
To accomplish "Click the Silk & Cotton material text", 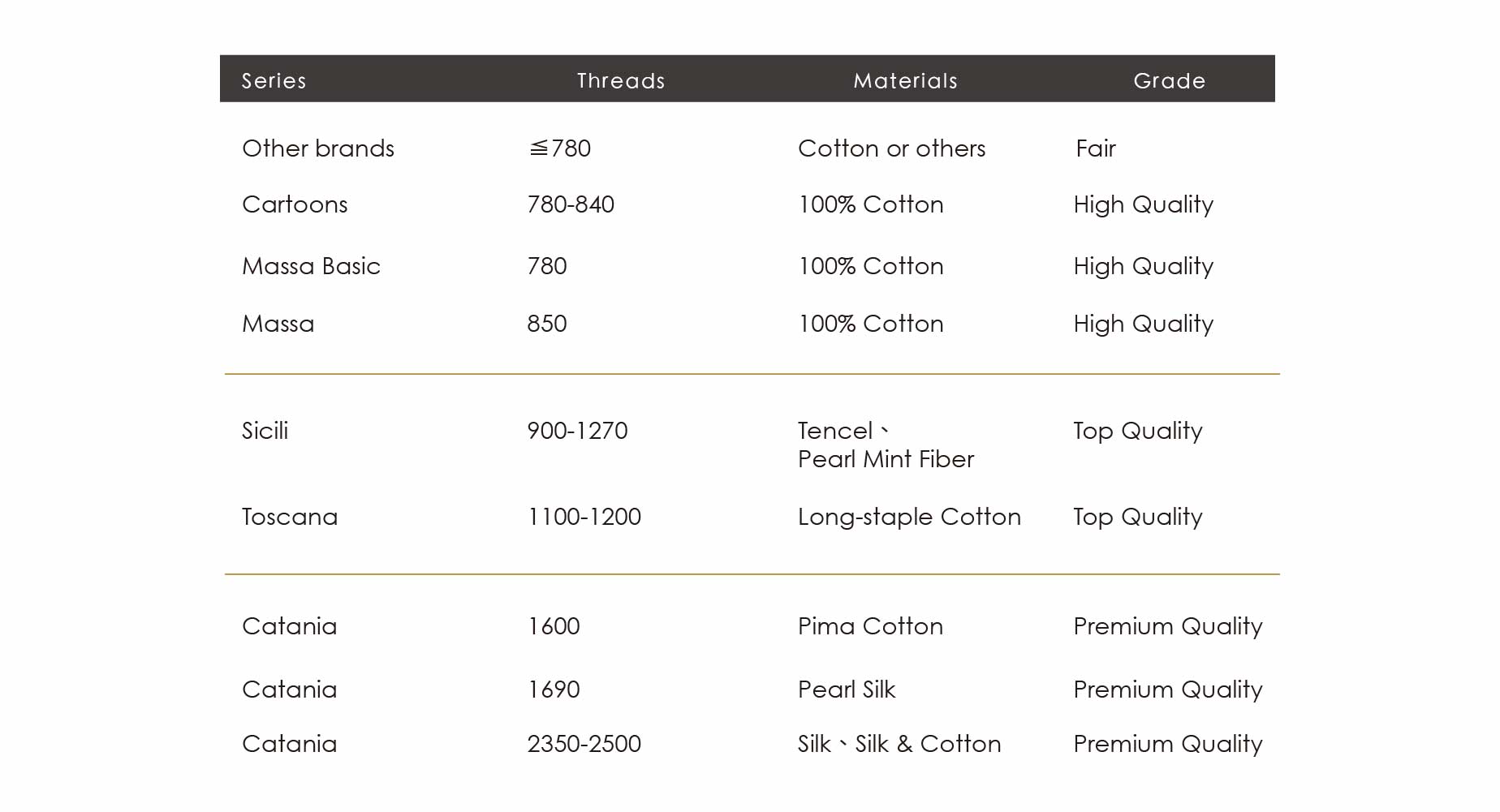I will 928,744.
